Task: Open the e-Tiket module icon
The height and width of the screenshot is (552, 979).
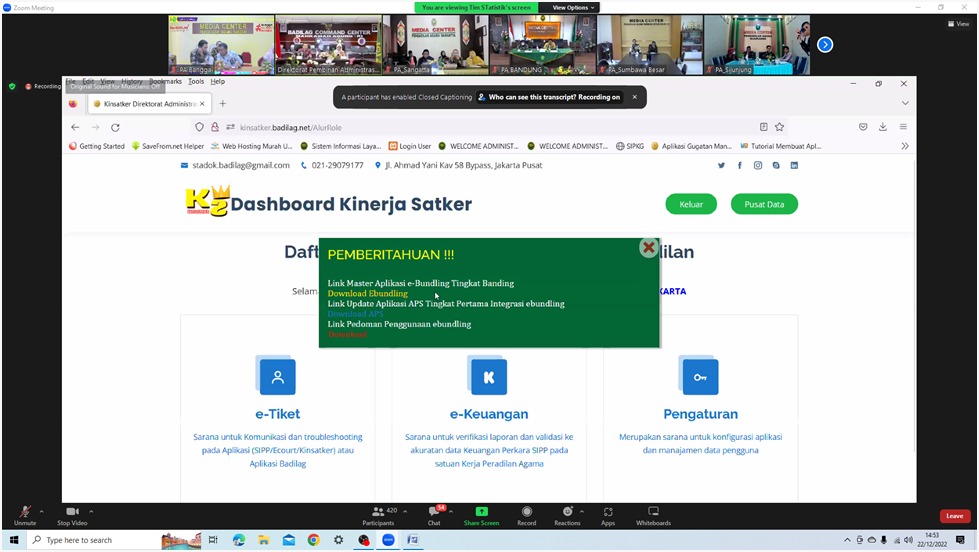Action: tap(277, 377)
